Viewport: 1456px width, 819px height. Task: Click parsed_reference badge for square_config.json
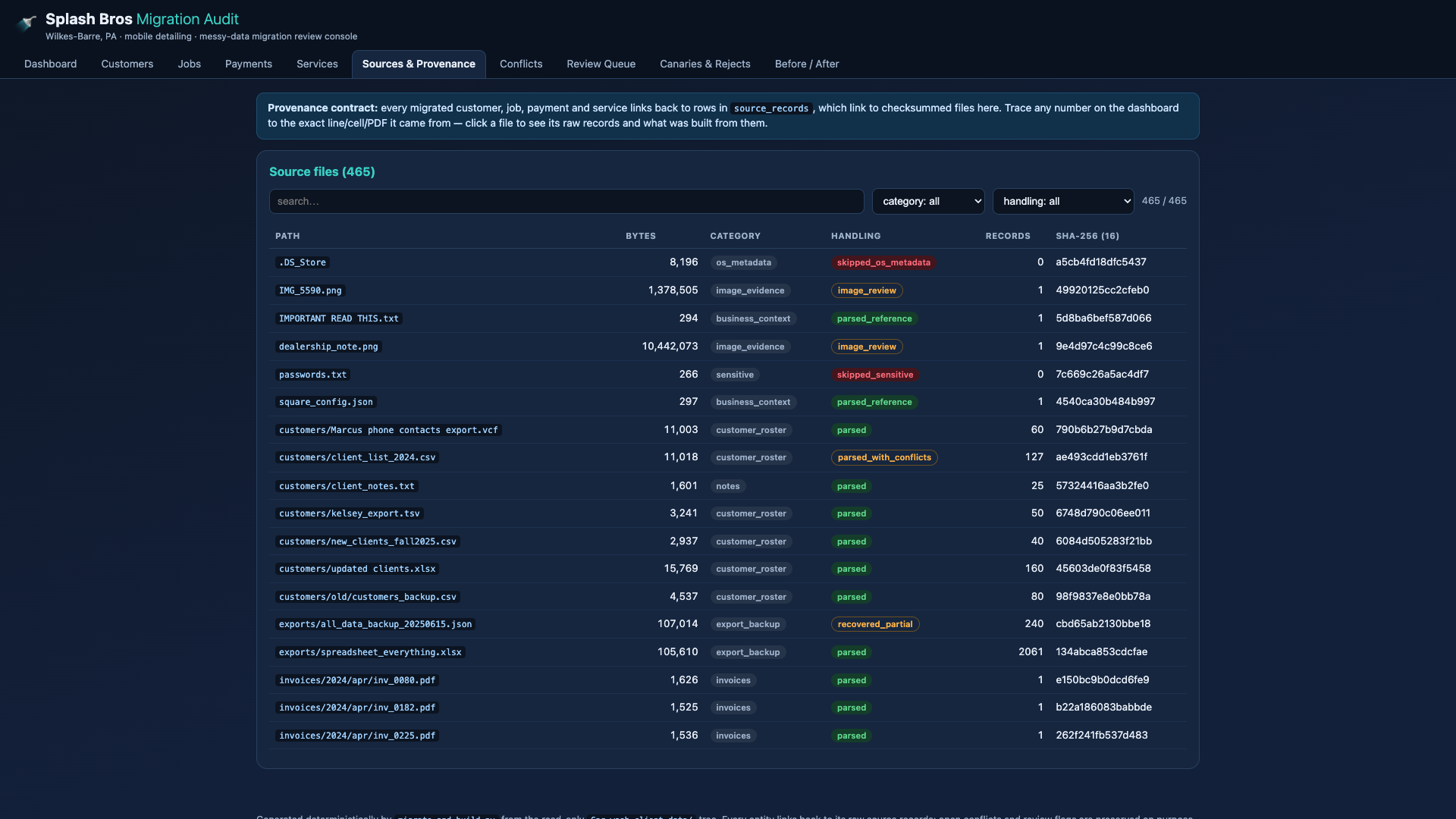click(x=874, y=402)
